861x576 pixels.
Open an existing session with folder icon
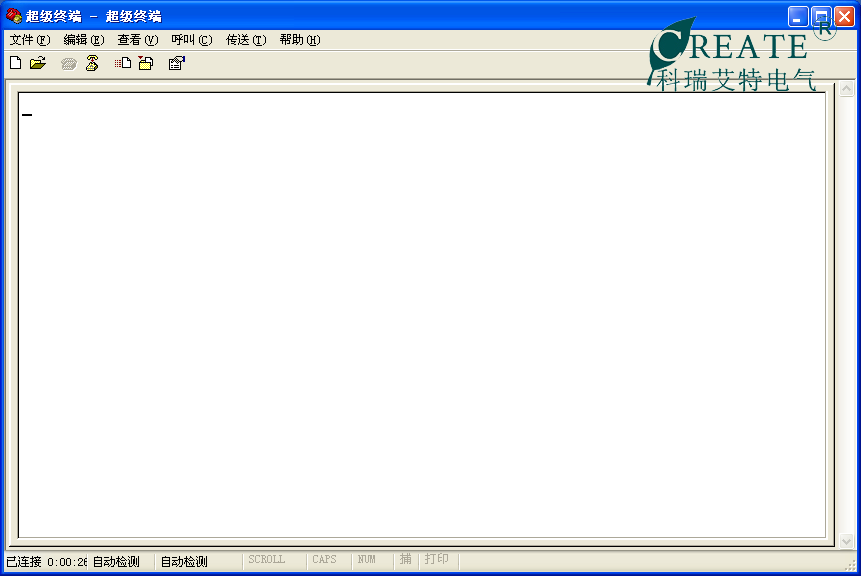point(38,63)
